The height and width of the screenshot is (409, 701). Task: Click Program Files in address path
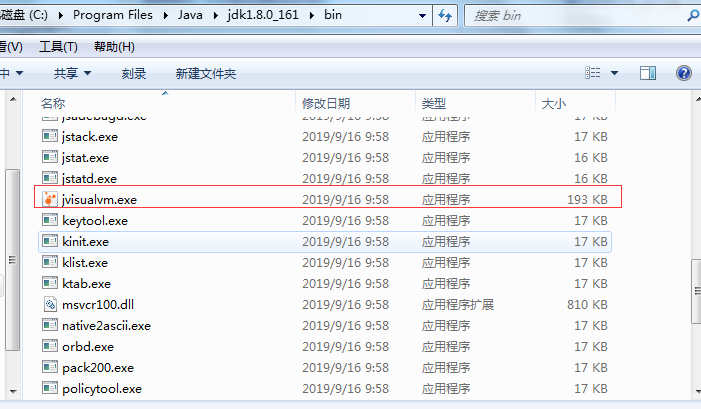[113, 15]
